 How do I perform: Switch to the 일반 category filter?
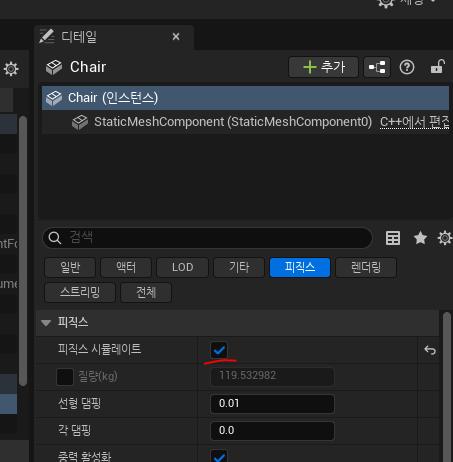point(70,267)
